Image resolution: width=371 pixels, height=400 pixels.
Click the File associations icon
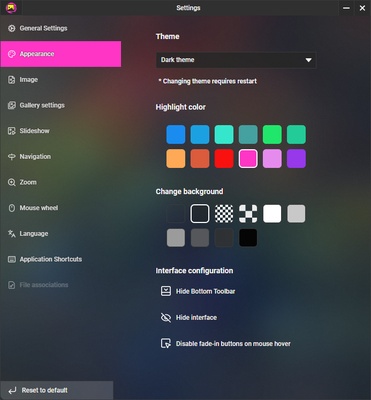click(12, 285)
